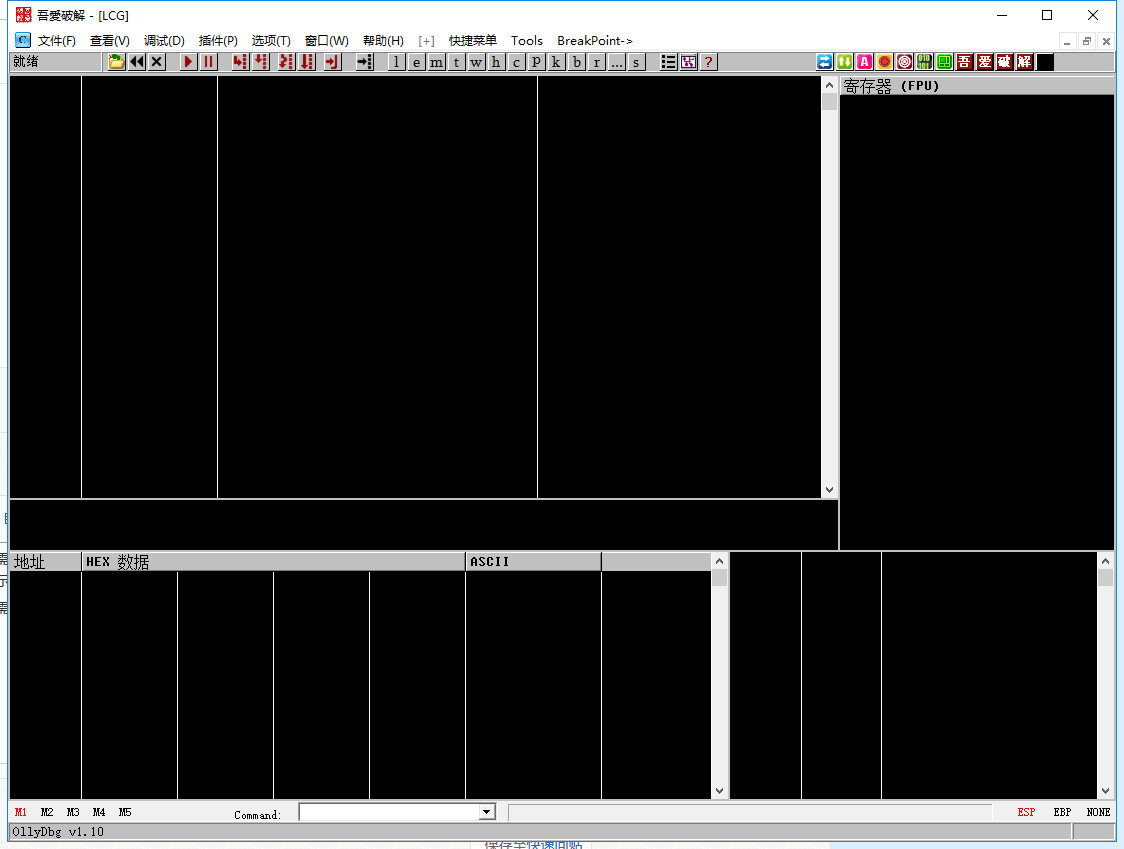Open the Memory map 'm' window button
1124x849 pixels.
pyautogui.click(x=436, y=62)
